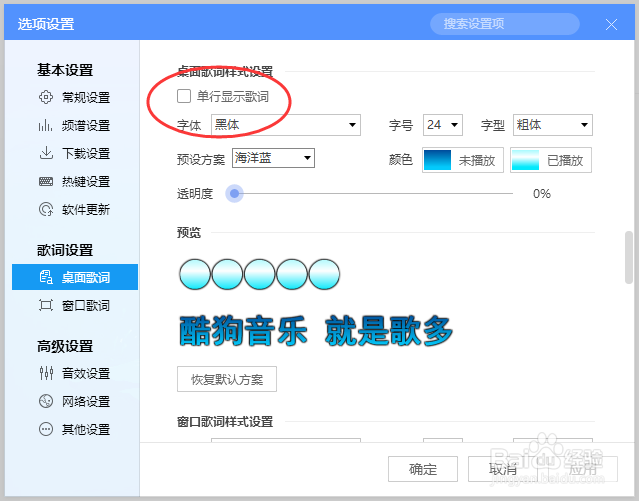Click the 应用 button
639x501 pixels.
(583, 469)
